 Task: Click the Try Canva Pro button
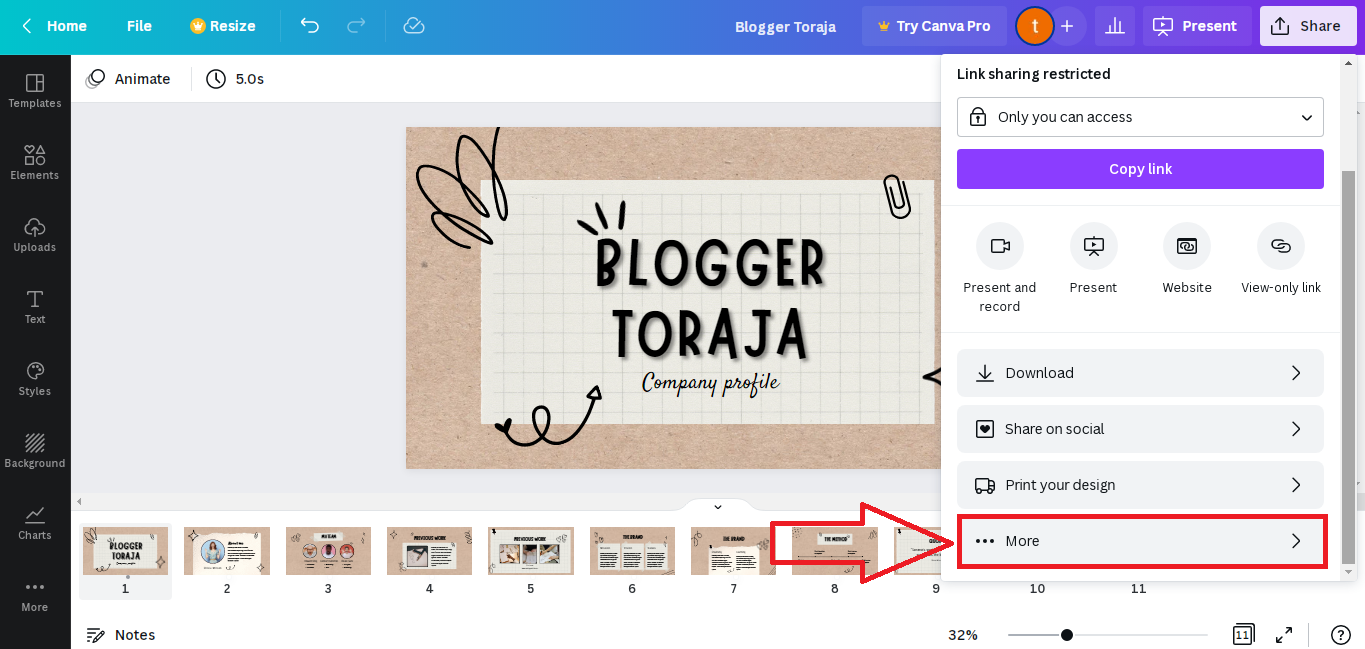(934, 26)
